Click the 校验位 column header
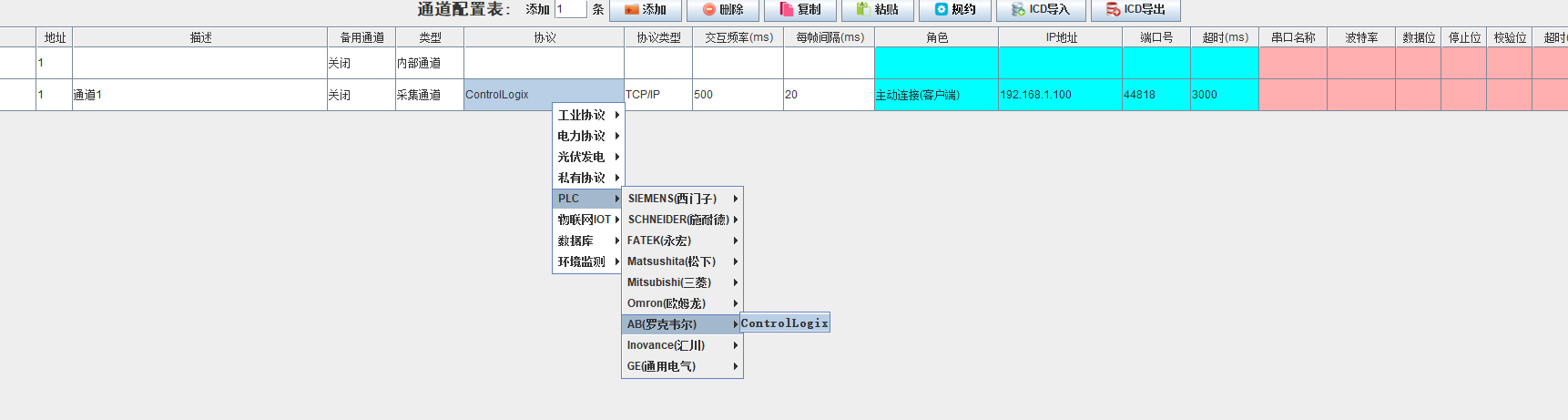The image size is (1568, 420). [x=1509, y=37]
